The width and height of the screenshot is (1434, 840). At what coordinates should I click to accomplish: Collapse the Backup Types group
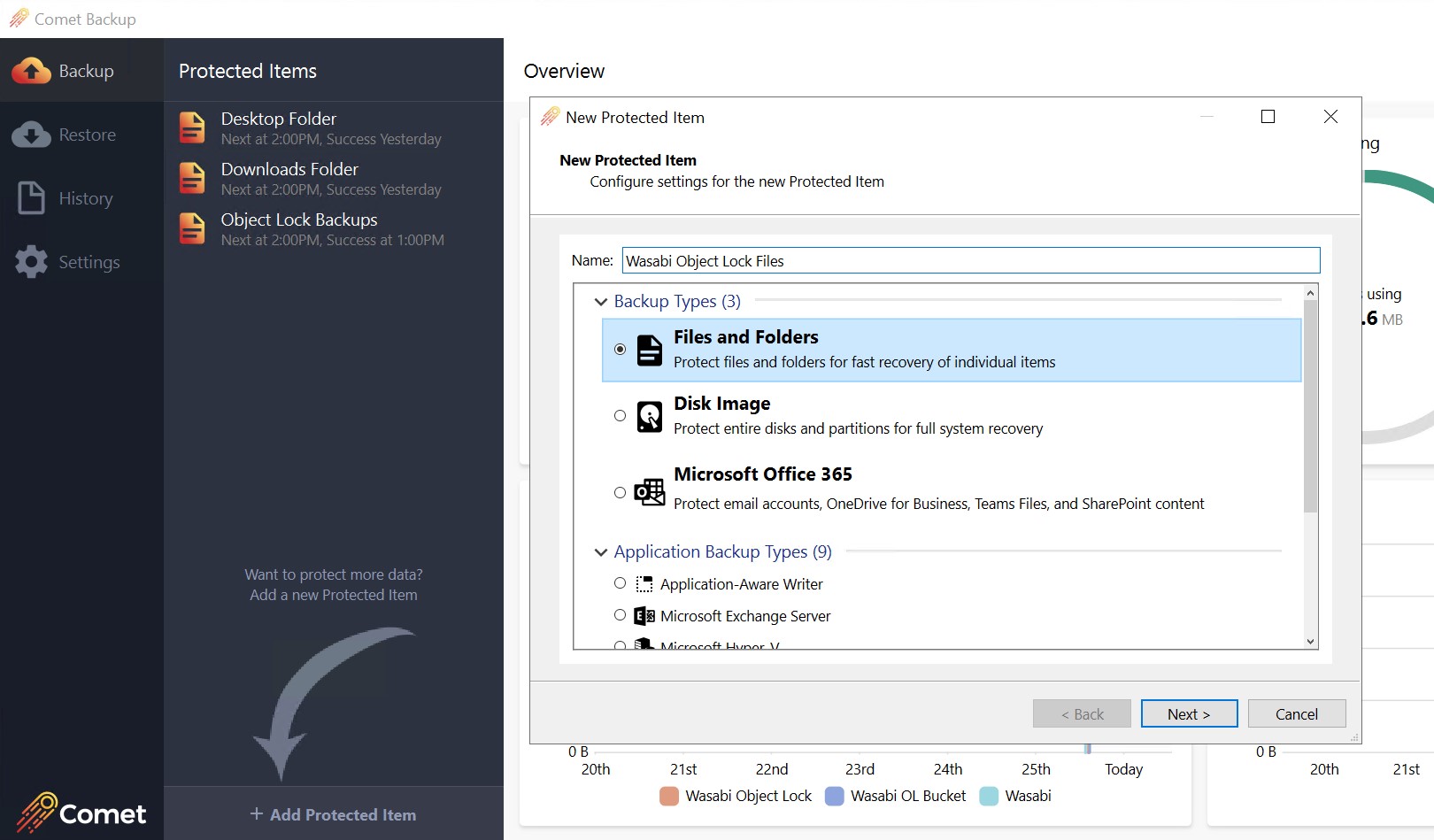pos(600,302)
